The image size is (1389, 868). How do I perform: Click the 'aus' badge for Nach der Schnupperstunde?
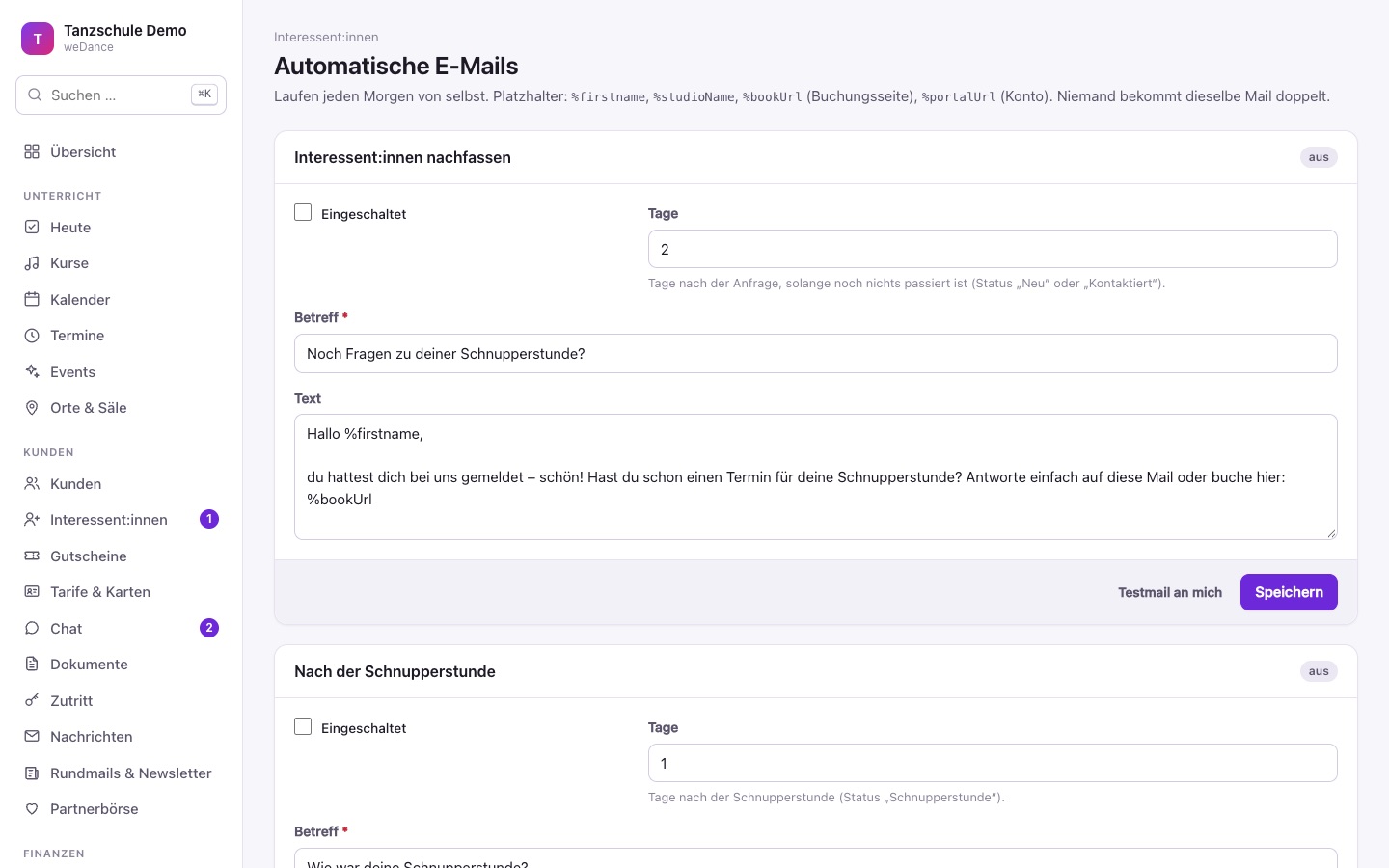pos(1319,671)
